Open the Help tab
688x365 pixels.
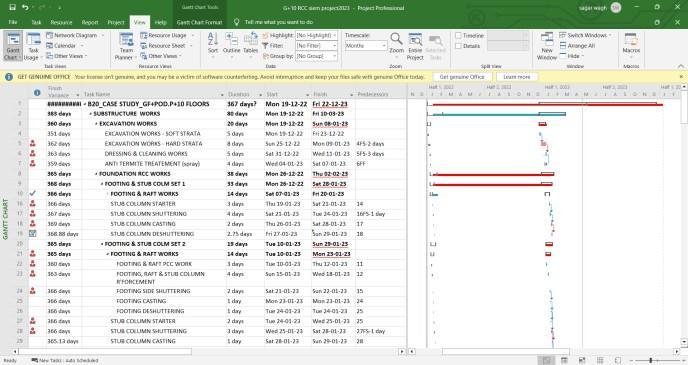point(161,22)
